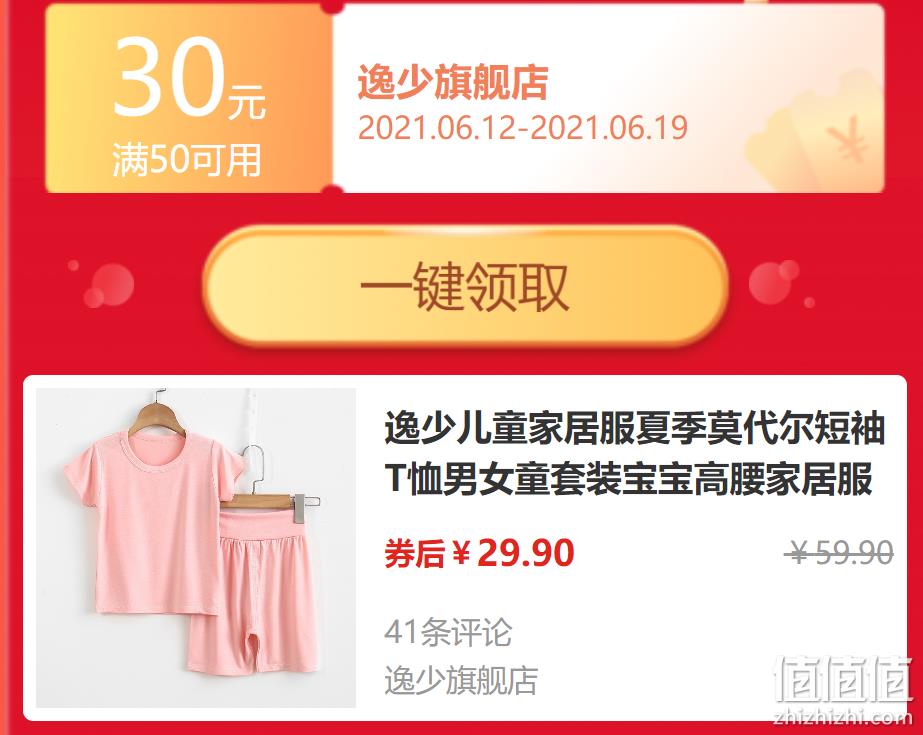The height and width of the screenshot is (735, 923).
Task: Click the 逸少旗舰店 coupon store name
Action: pyautogui.click(x=453, y=82)
